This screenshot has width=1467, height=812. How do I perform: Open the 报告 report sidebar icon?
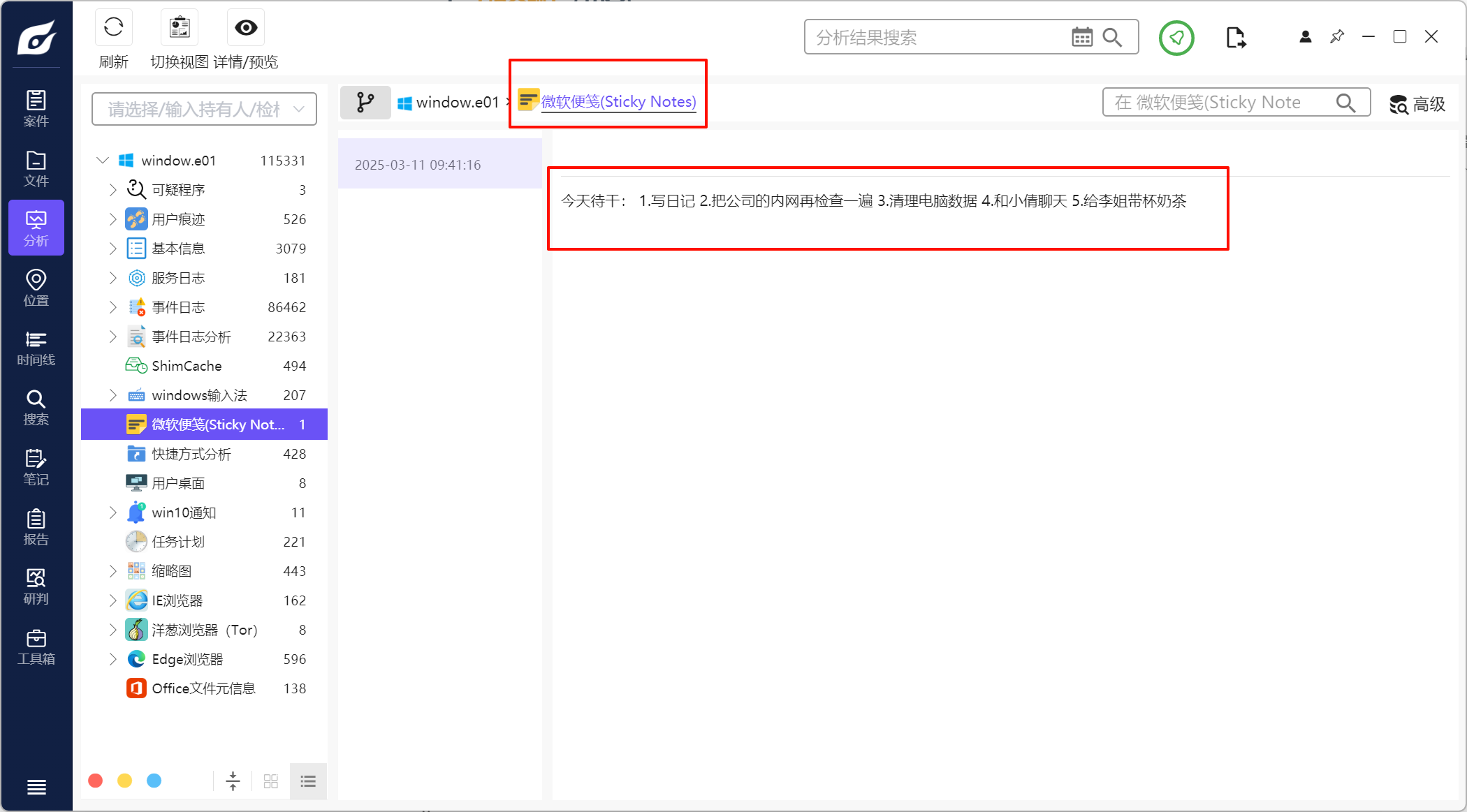point(36,527)
